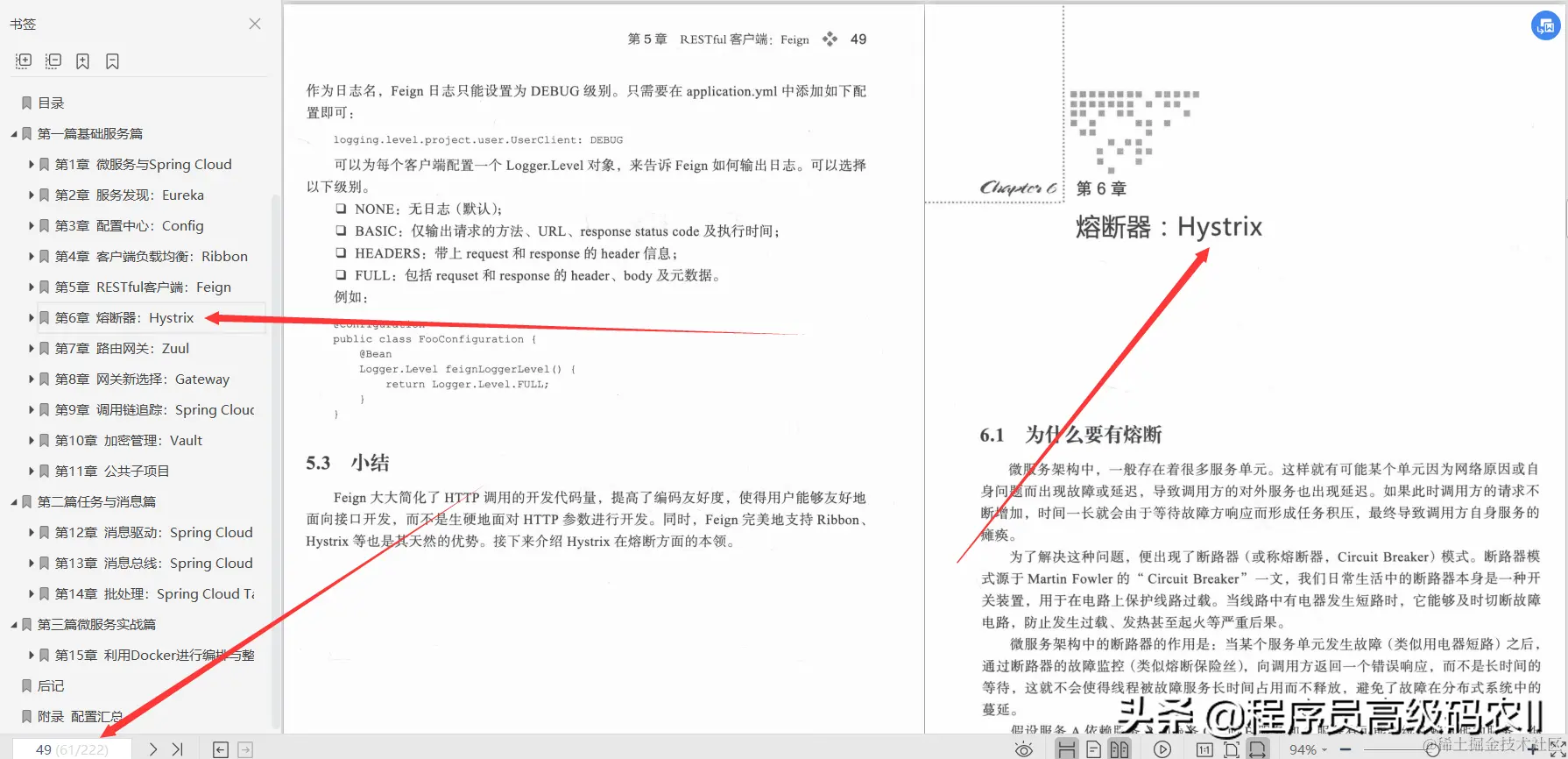Viewport: 1568px width, 759px height.
Task: Open 第11章 公共子项目
Action: click(112, 472)
